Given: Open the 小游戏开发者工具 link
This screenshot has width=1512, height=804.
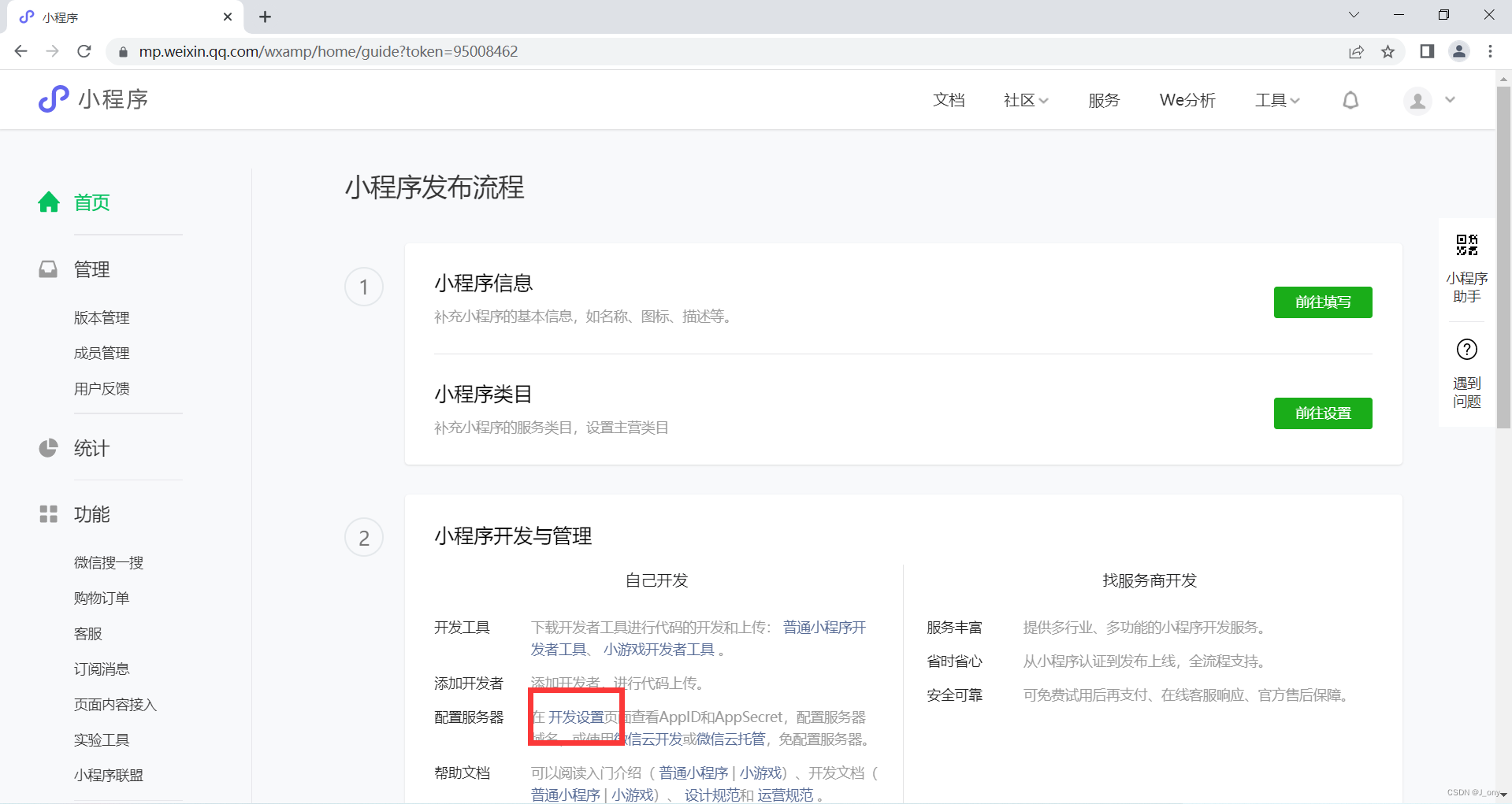Looking at the screenshot, I should tap(659, 650).
